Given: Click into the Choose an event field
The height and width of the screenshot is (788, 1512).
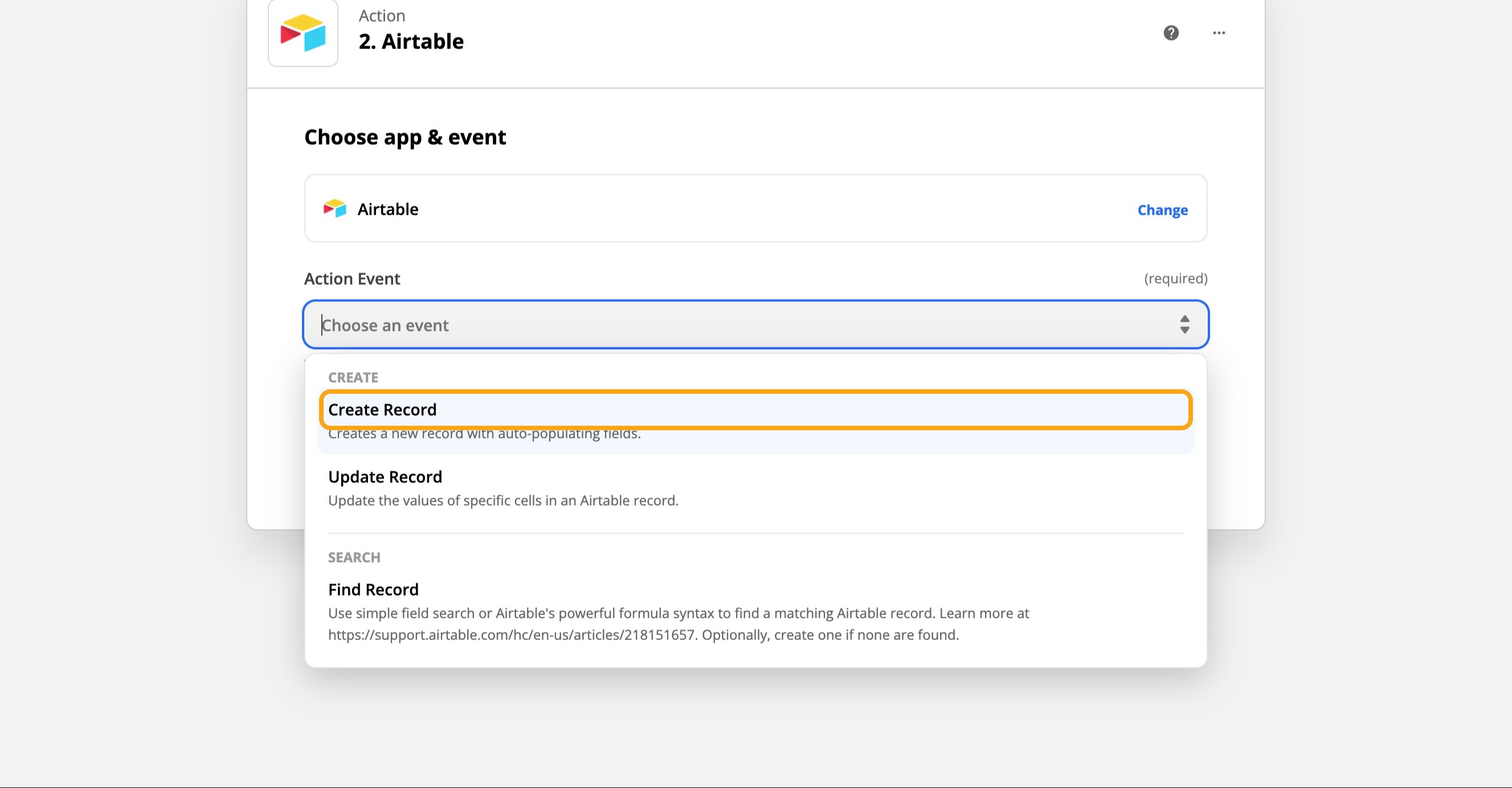Looking at the screenshot, I should (704, 325).
